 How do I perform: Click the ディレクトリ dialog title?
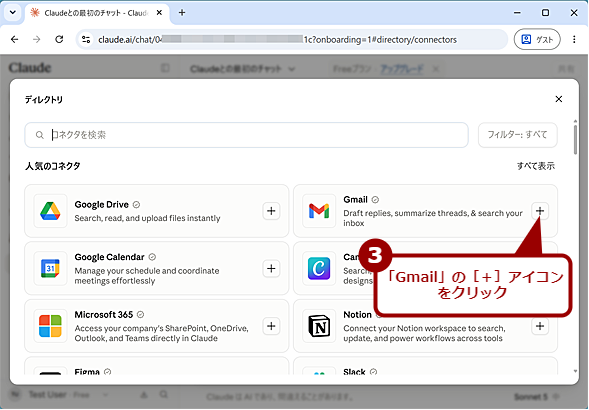click(44, 100)
